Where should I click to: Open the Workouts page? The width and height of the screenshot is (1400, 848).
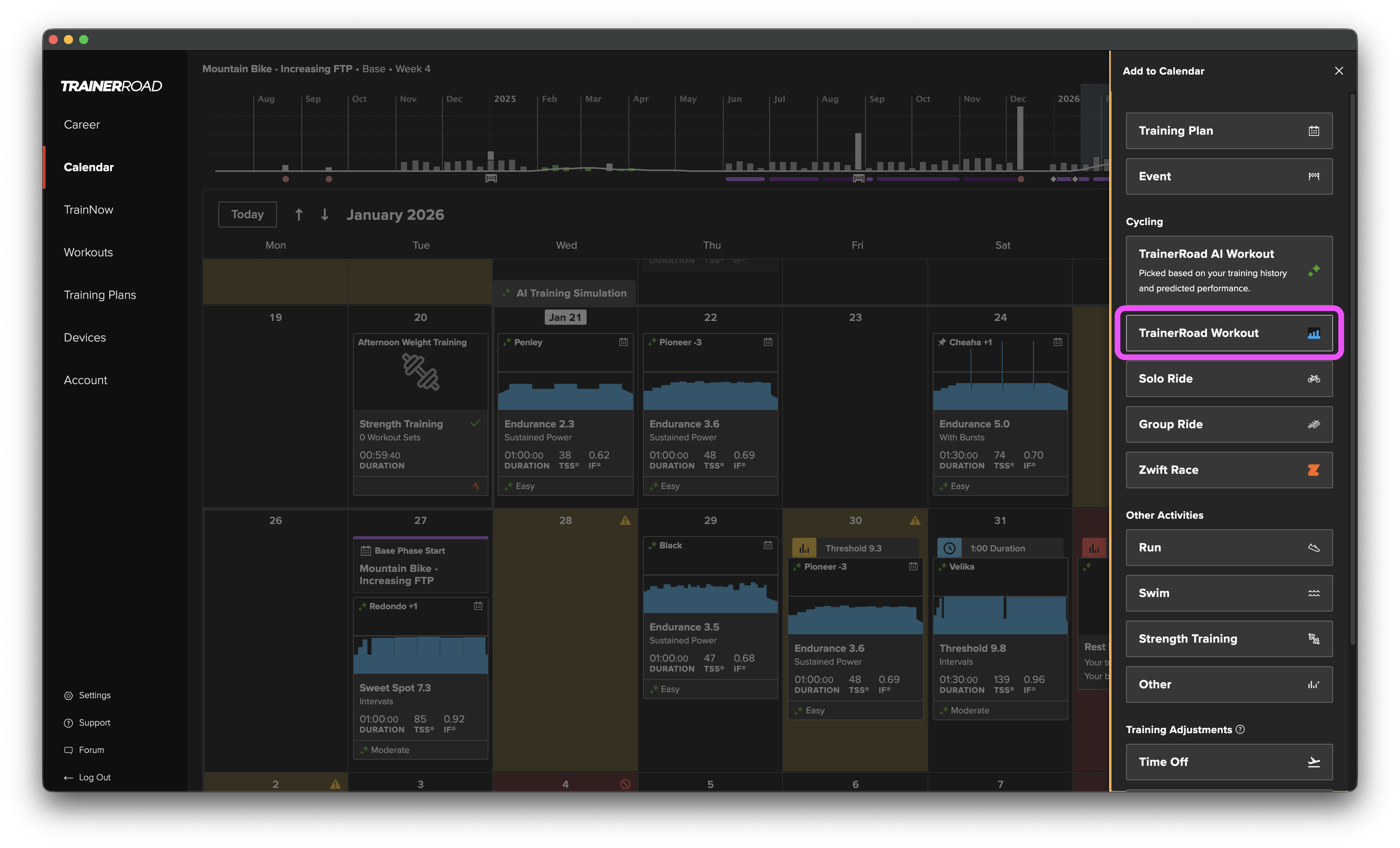[88, 252]
